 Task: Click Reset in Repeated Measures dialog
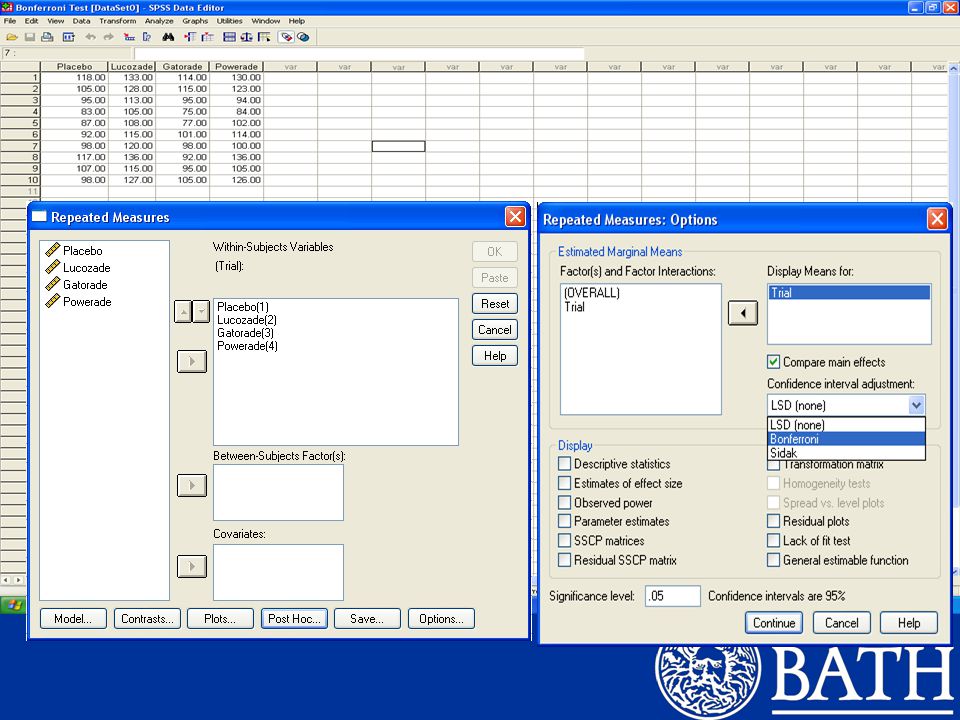[x=495, y=304]
